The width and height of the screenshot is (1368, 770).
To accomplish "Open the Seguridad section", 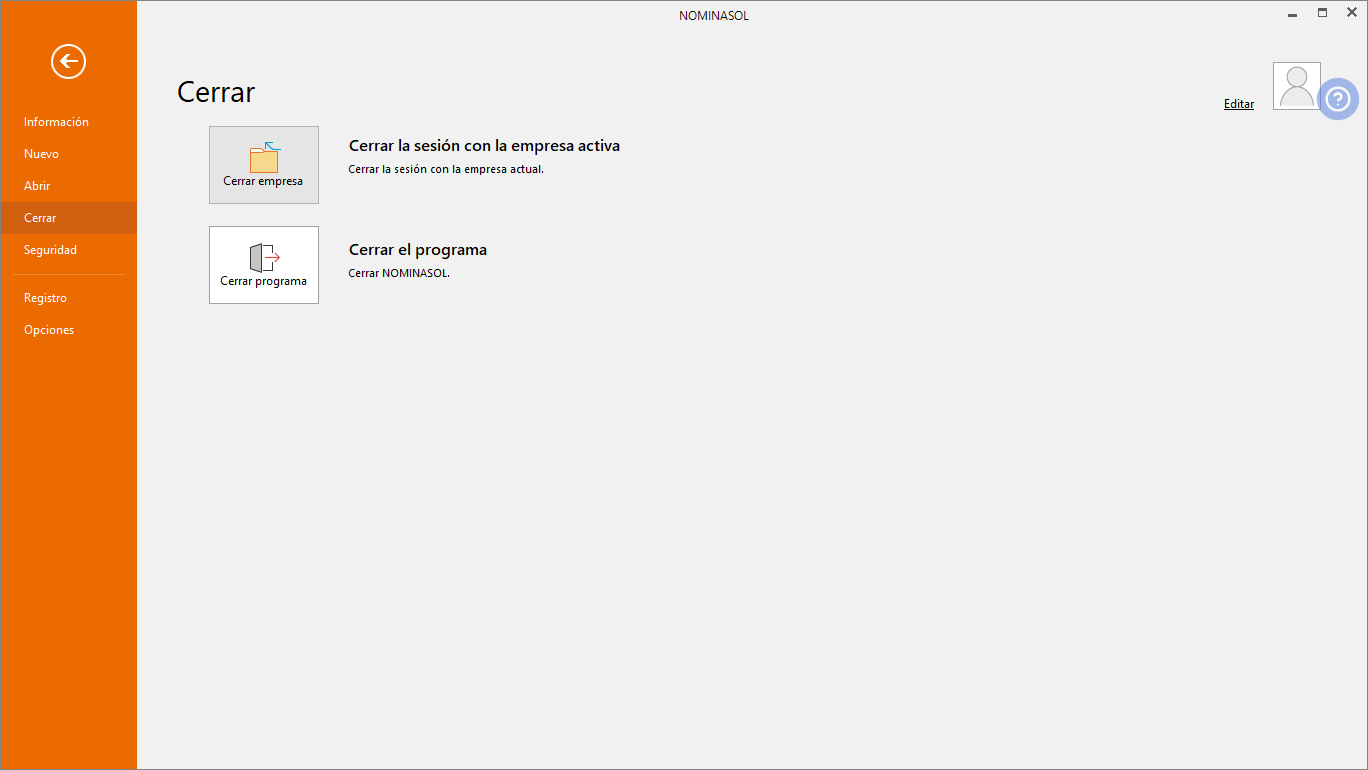I will pos(69,250).
